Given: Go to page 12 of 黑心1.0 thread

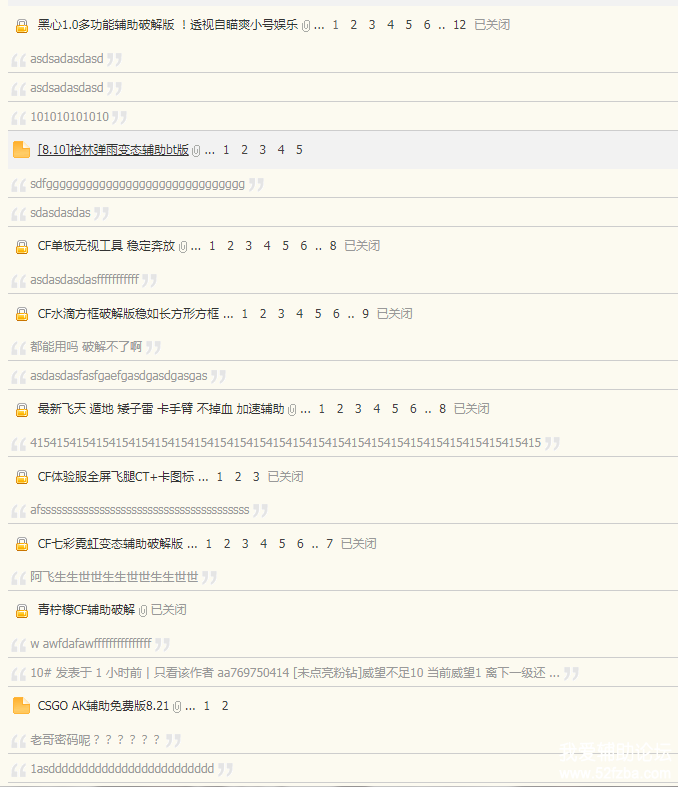Looking at the screenshot, I should [x=459, y=25].
